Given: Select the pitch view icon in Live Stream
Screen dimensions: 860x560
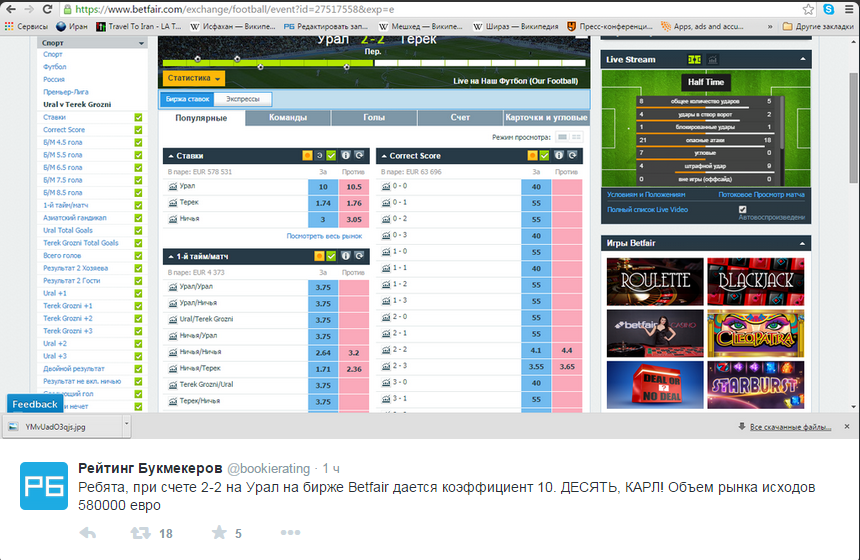Looking at the screenshot, I should 694,60.
